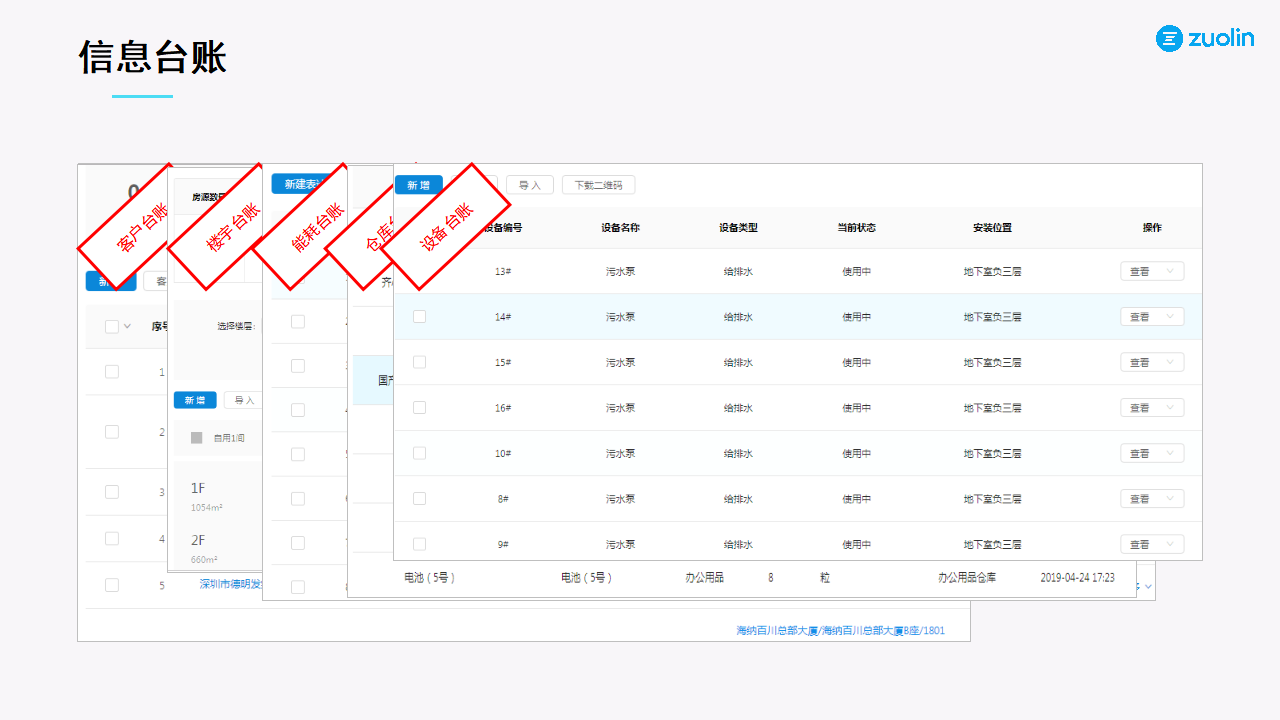The width and height of the screenshot is (1280, 720).
Task: Open the 查看 dropdown in the 9# row
Action: pos(1152,544)
